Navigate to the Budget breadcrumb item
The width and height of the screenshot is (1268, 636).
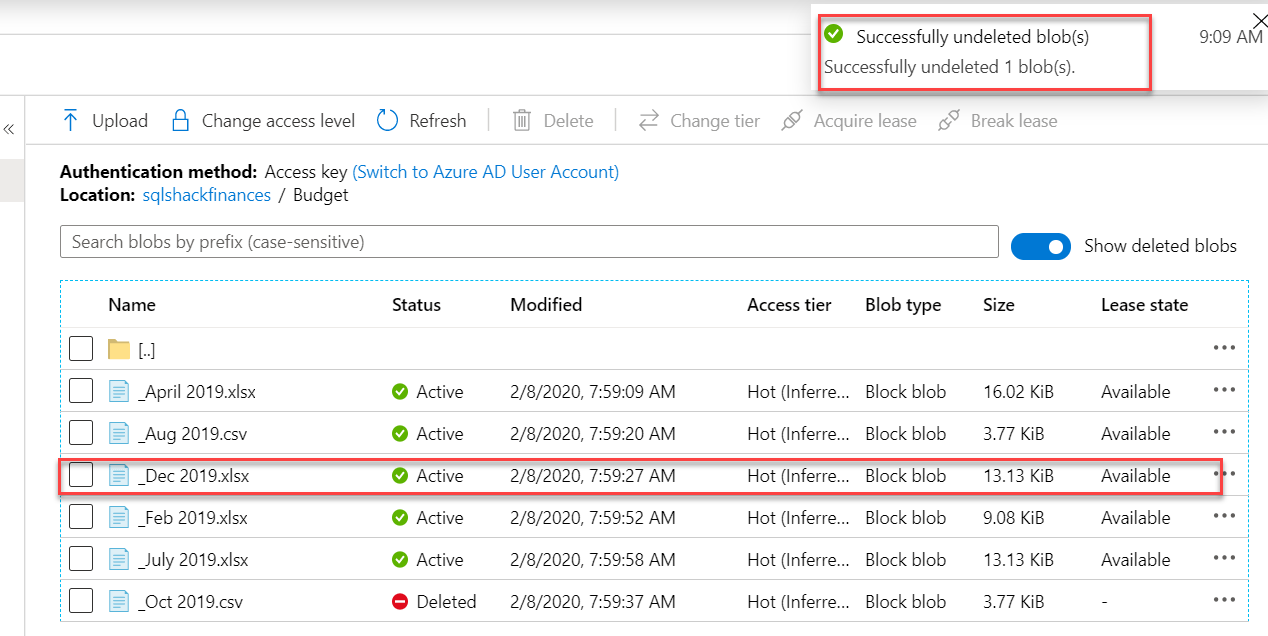tap(320, 195)
